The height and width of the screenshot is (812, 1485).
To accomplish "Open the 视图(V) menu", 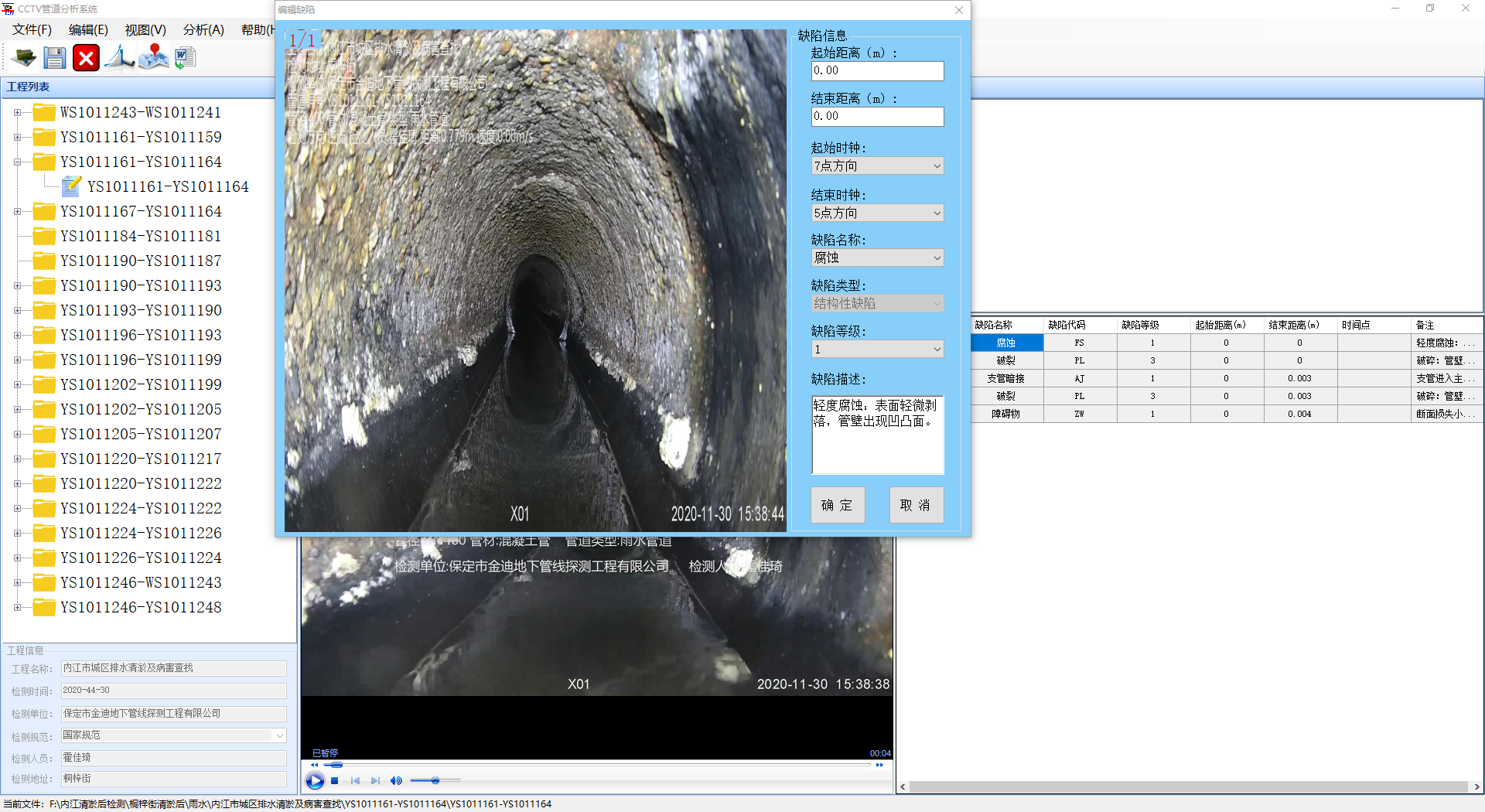I will (x=145, y=29).
